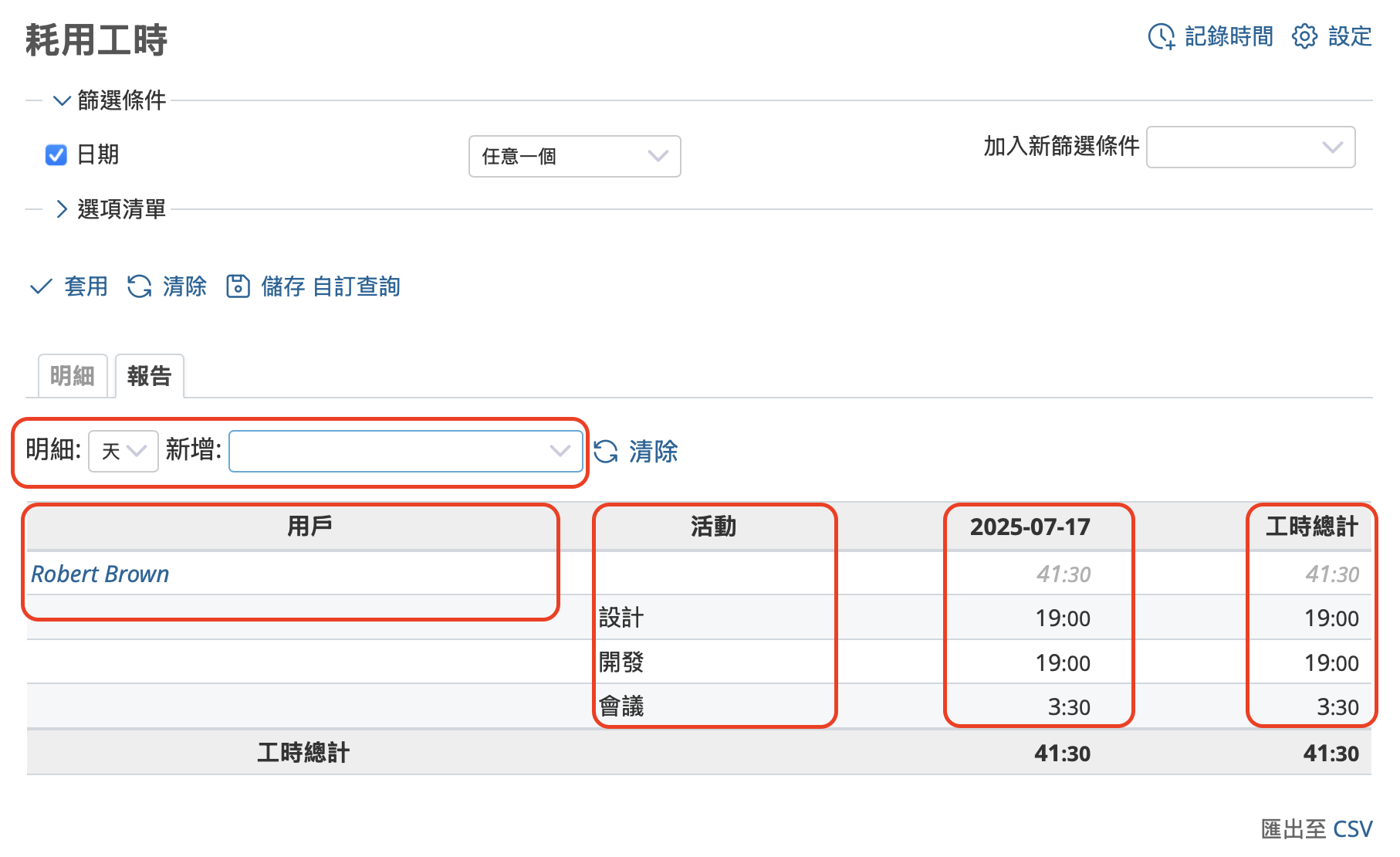The height and width of the screenshot is (857, 1400).
Task: Click the 儲存 自訂查詢 floppy disk icon
Action: pos(238,286)
